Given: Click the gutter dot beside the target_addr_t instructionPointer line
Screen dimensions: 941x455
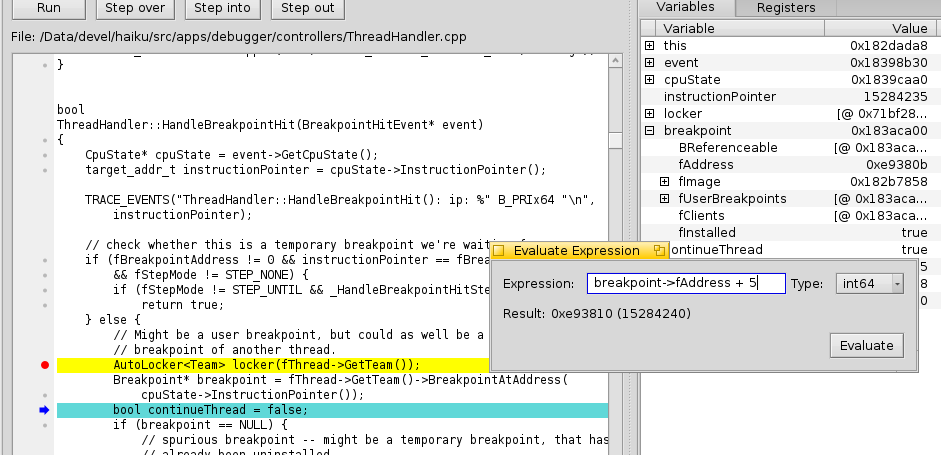Looking at the screenshot, I should click(x=44, y=170).
